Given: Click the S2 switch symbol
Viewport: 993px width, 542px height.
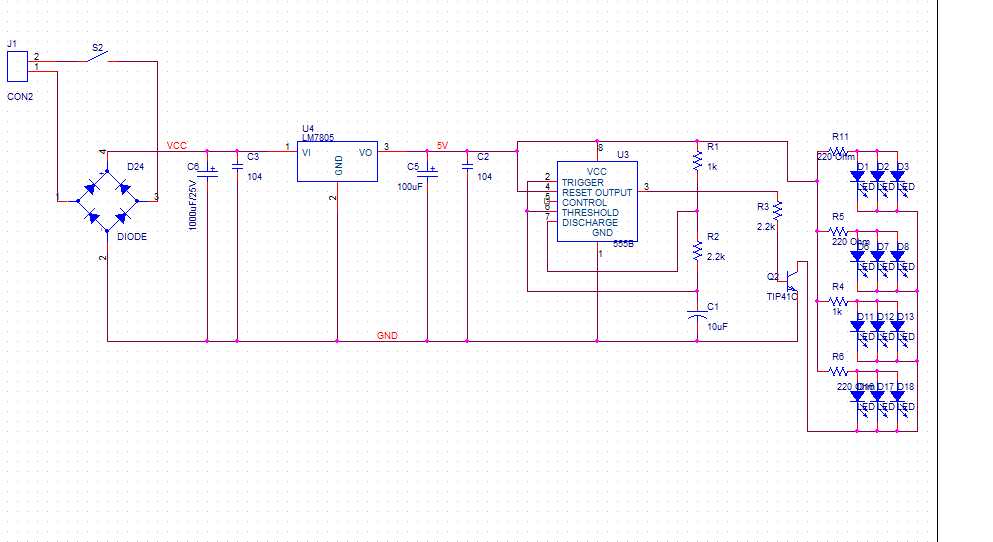Looking at the screenshot, I should (x=97, y=58).
